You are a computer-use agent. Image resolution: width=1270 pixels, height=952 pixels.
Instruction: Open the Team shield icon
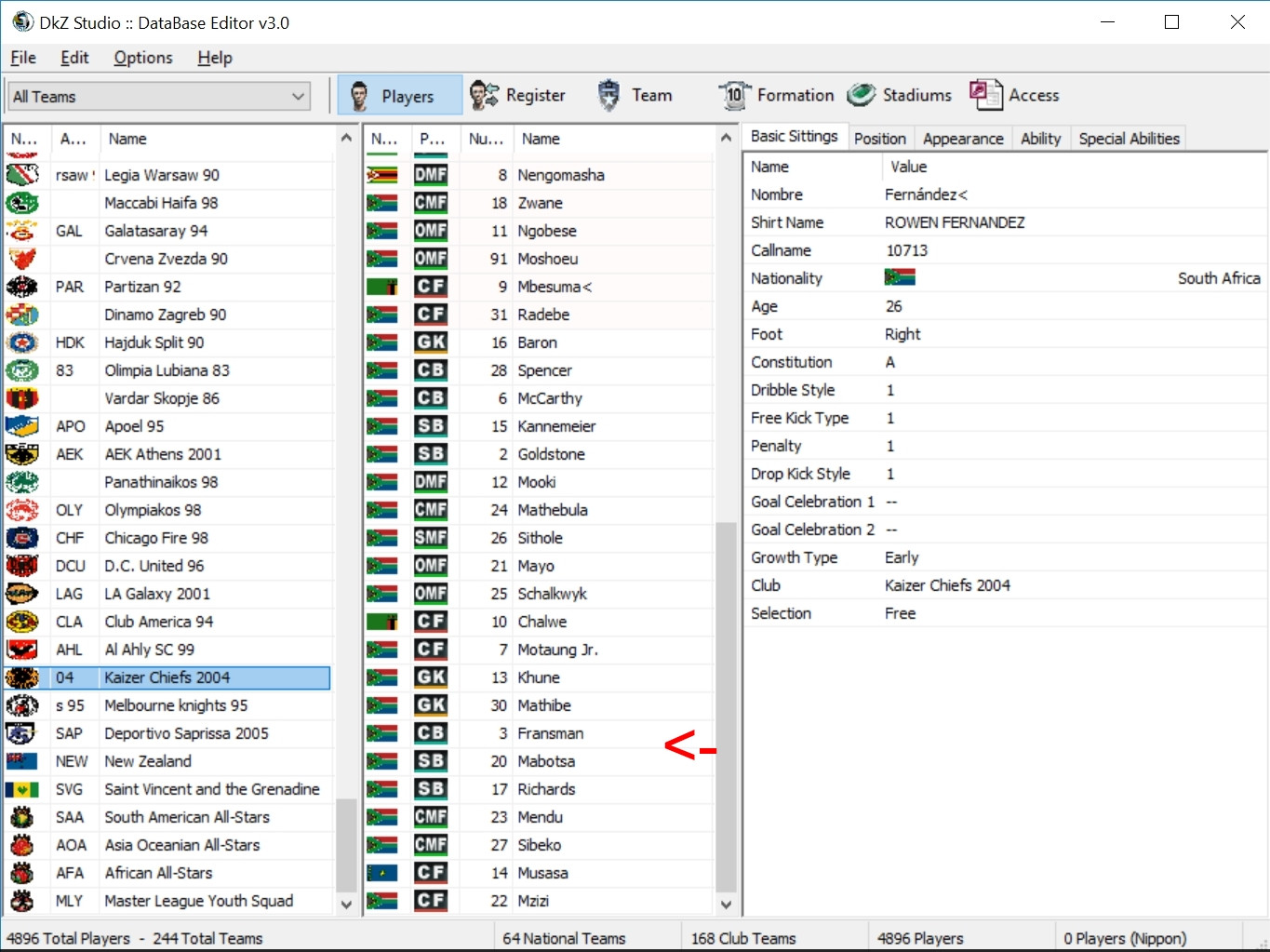[x=608, y=95]
